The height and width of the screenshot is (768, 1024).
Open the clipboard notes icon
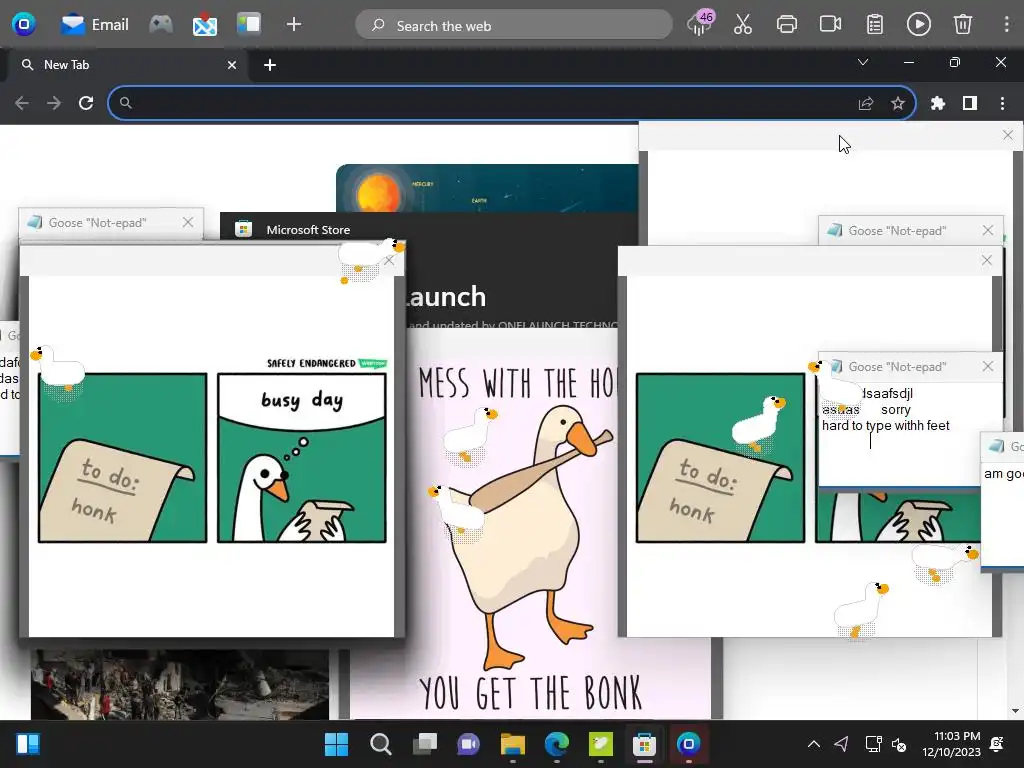(x=874, y=25)
